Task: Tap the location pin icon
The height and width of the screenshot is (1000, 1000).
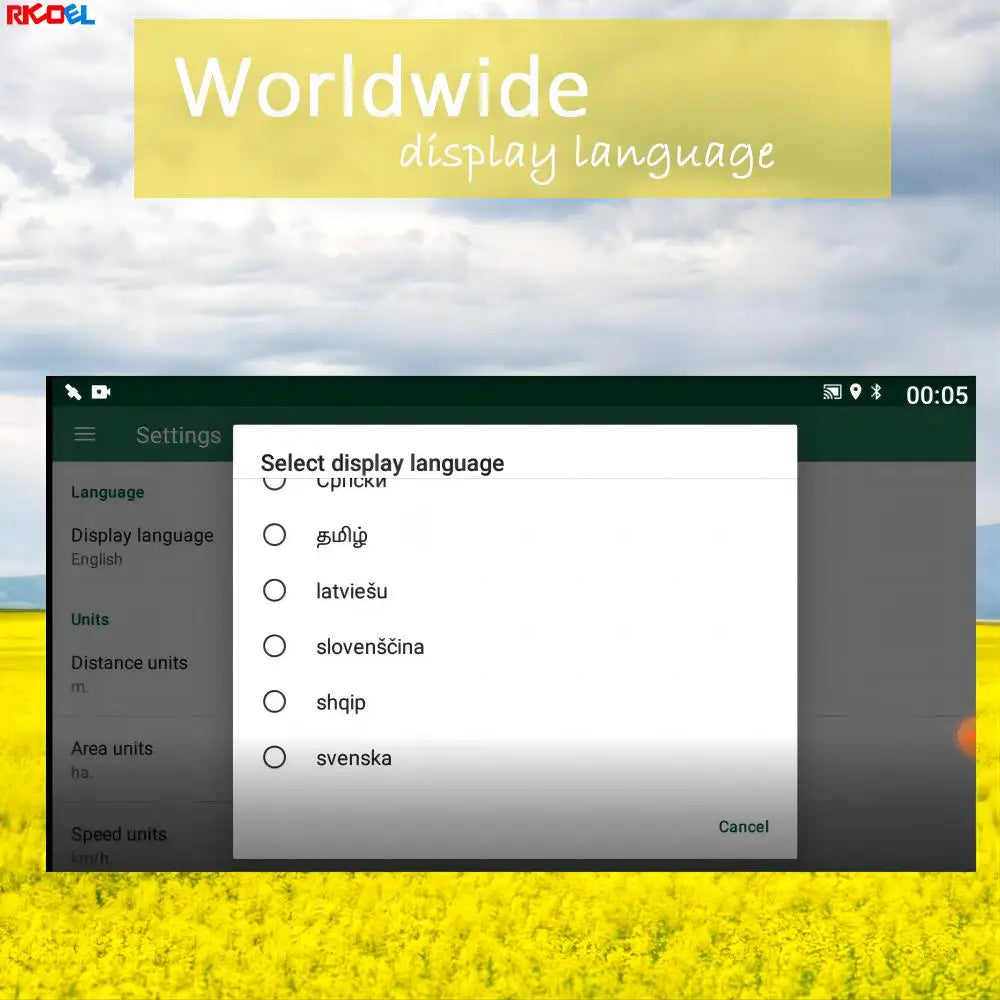Action: coord(856,392)
